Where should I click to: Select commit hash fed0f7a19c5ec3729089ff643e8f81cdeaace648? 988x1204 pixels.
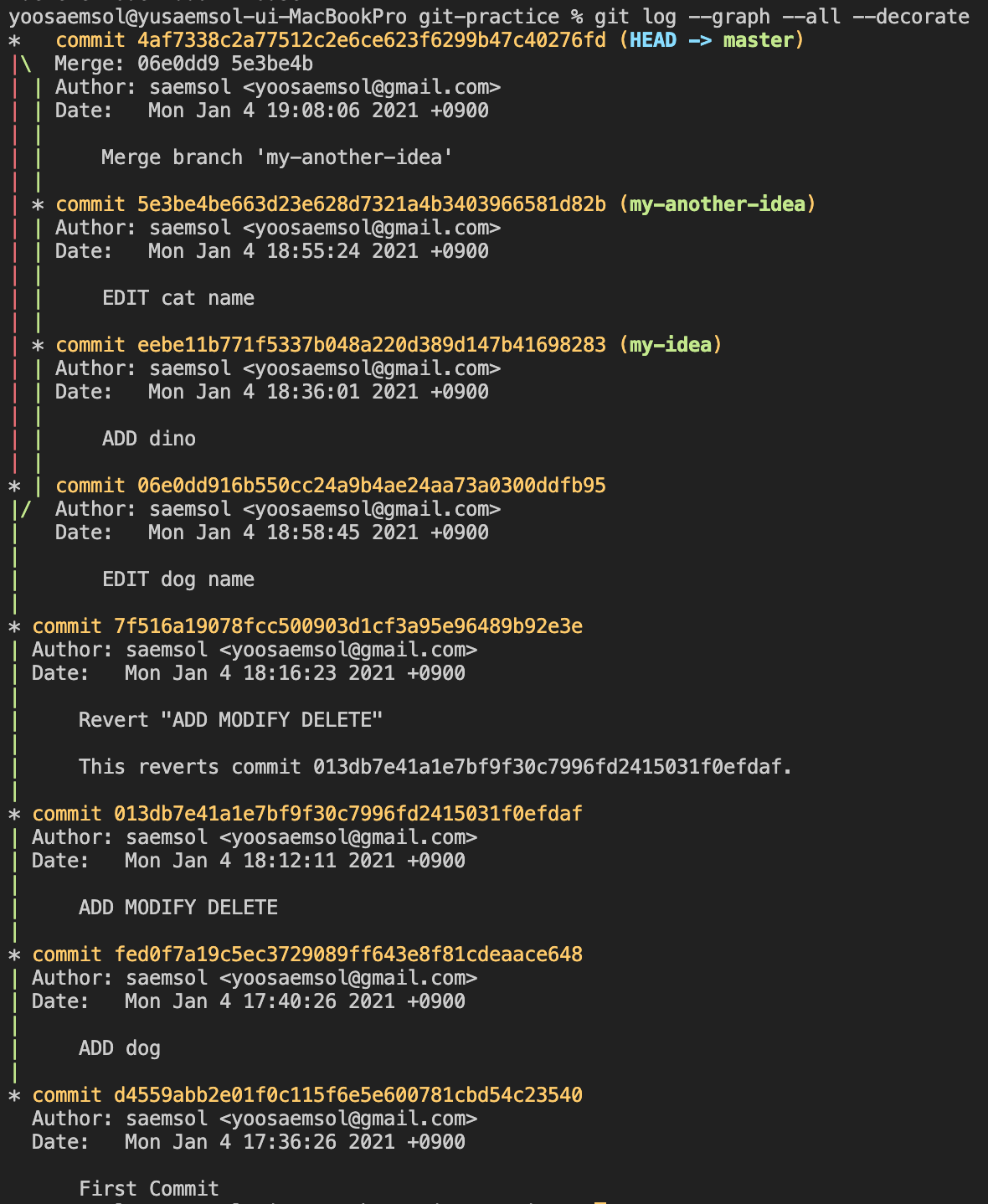click(x=348, y=954)
